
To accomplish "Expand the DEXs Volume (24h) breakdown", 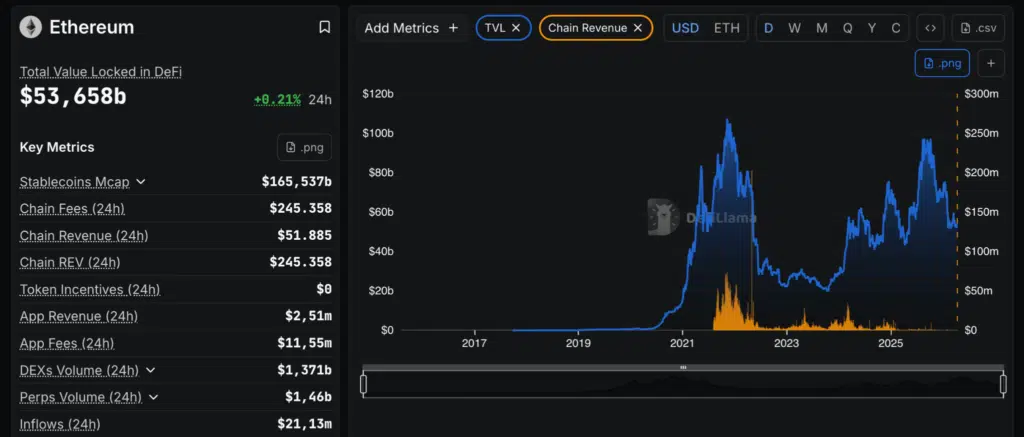I will (x=150, y=370).
